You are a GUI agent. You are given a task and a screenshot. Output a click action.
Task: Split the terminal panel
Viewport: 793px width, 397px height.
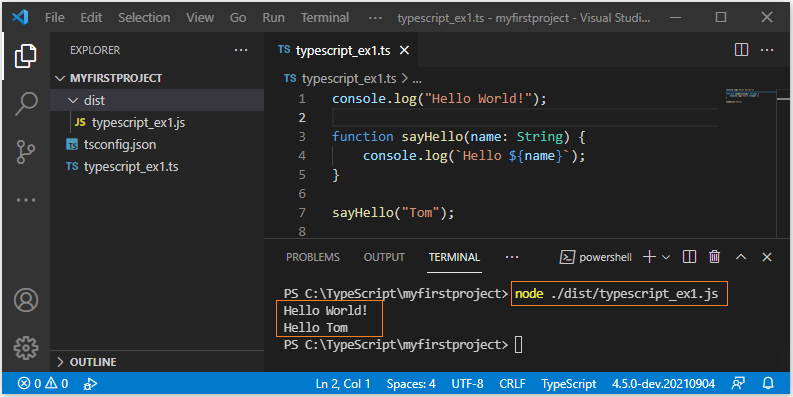pos(689,257)
